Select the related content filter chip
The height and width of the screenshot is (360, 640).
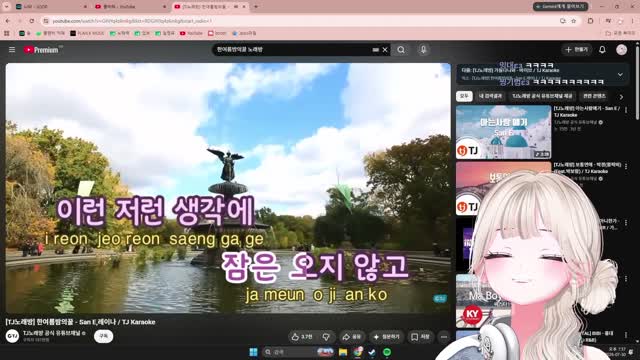[594, 96]
